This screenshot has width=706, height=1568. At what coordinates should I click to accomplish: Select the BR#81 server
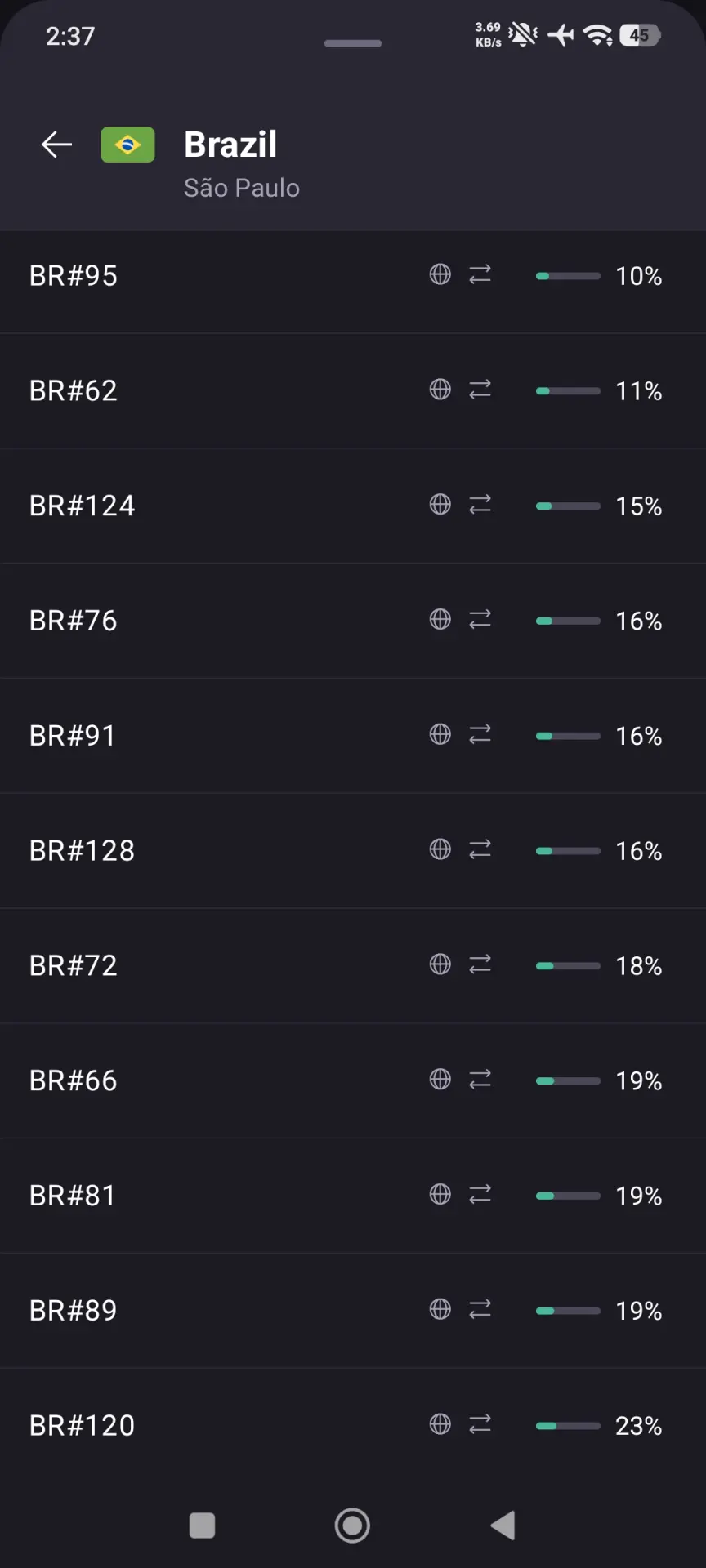tap(353, 1196)
